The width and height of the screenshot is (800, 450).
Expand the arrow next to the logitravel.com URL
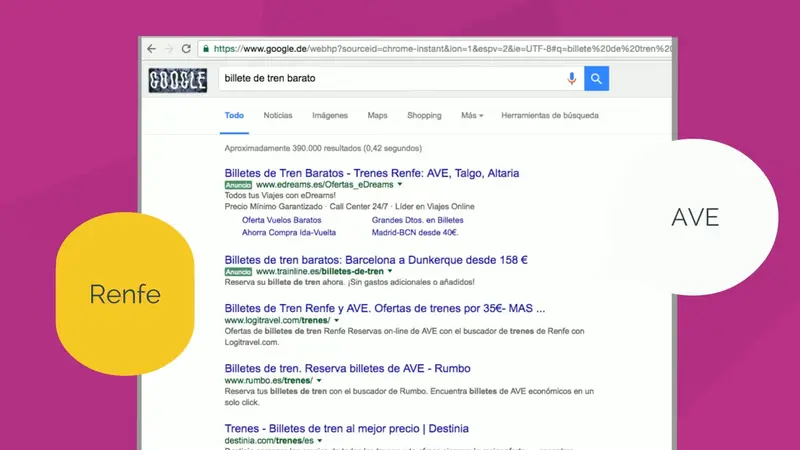click(x=336, y=320)
